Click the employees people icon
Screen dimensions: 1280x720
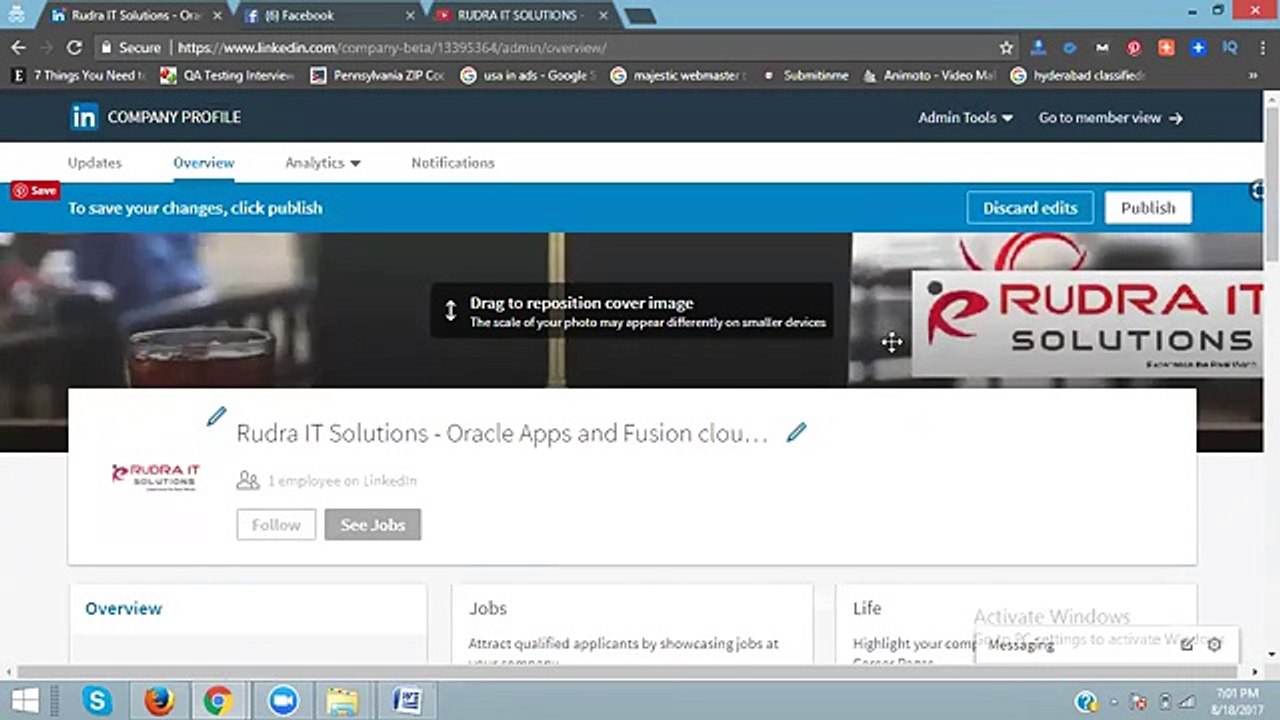tap(248, 481)
